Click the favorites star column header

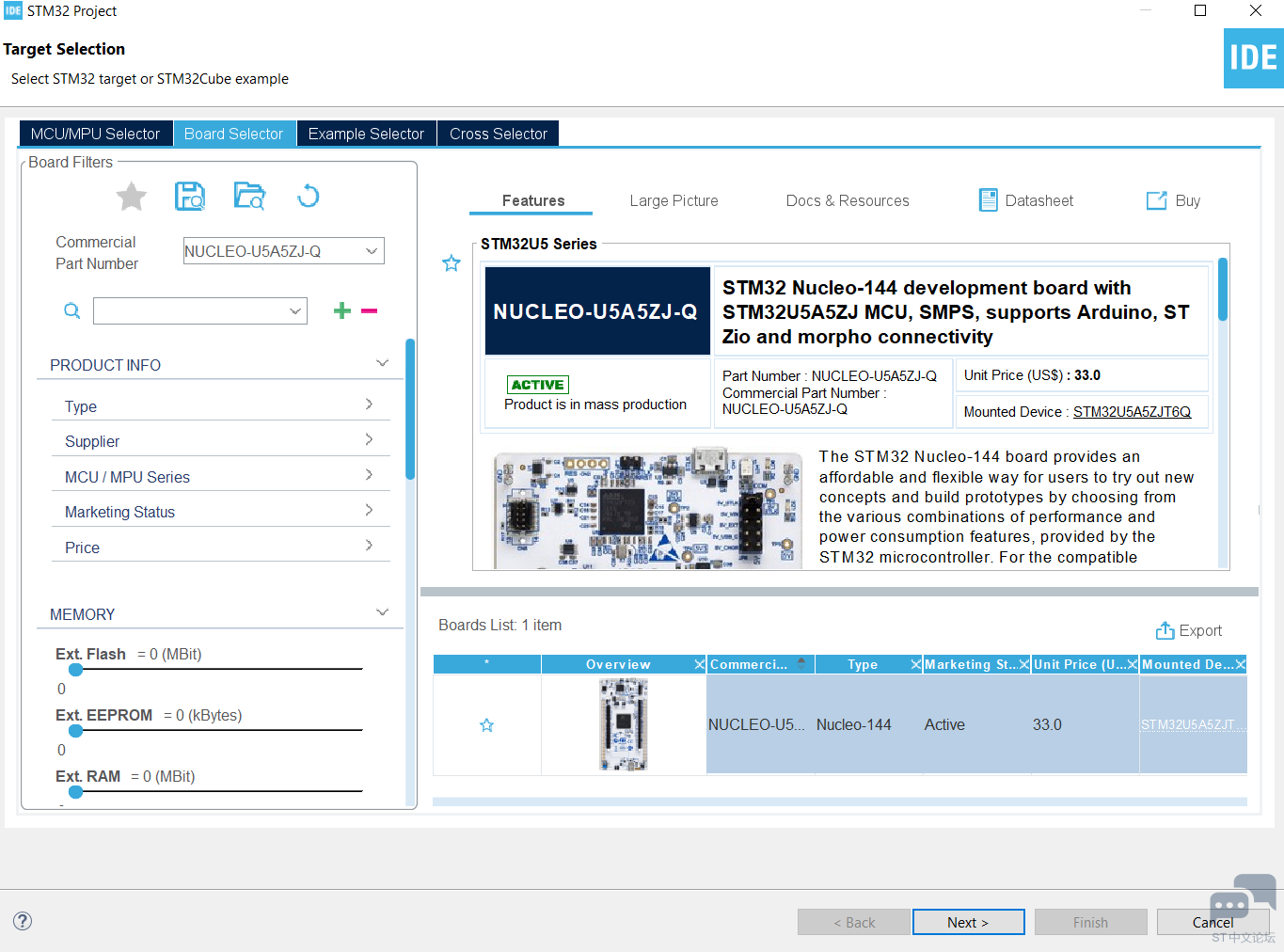pyautogui.click(x=486, y=664)
